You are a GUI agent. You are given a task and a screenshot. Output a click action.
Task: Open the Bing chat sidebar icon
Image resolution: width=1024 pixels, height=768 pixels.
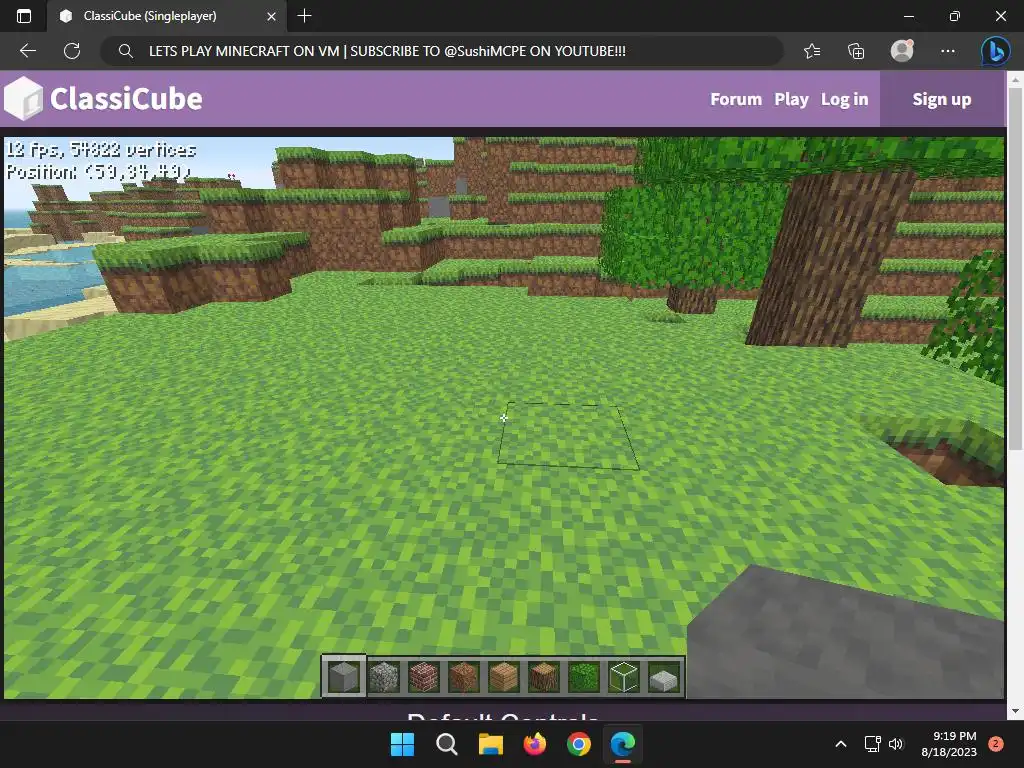(x=995, y=51)
